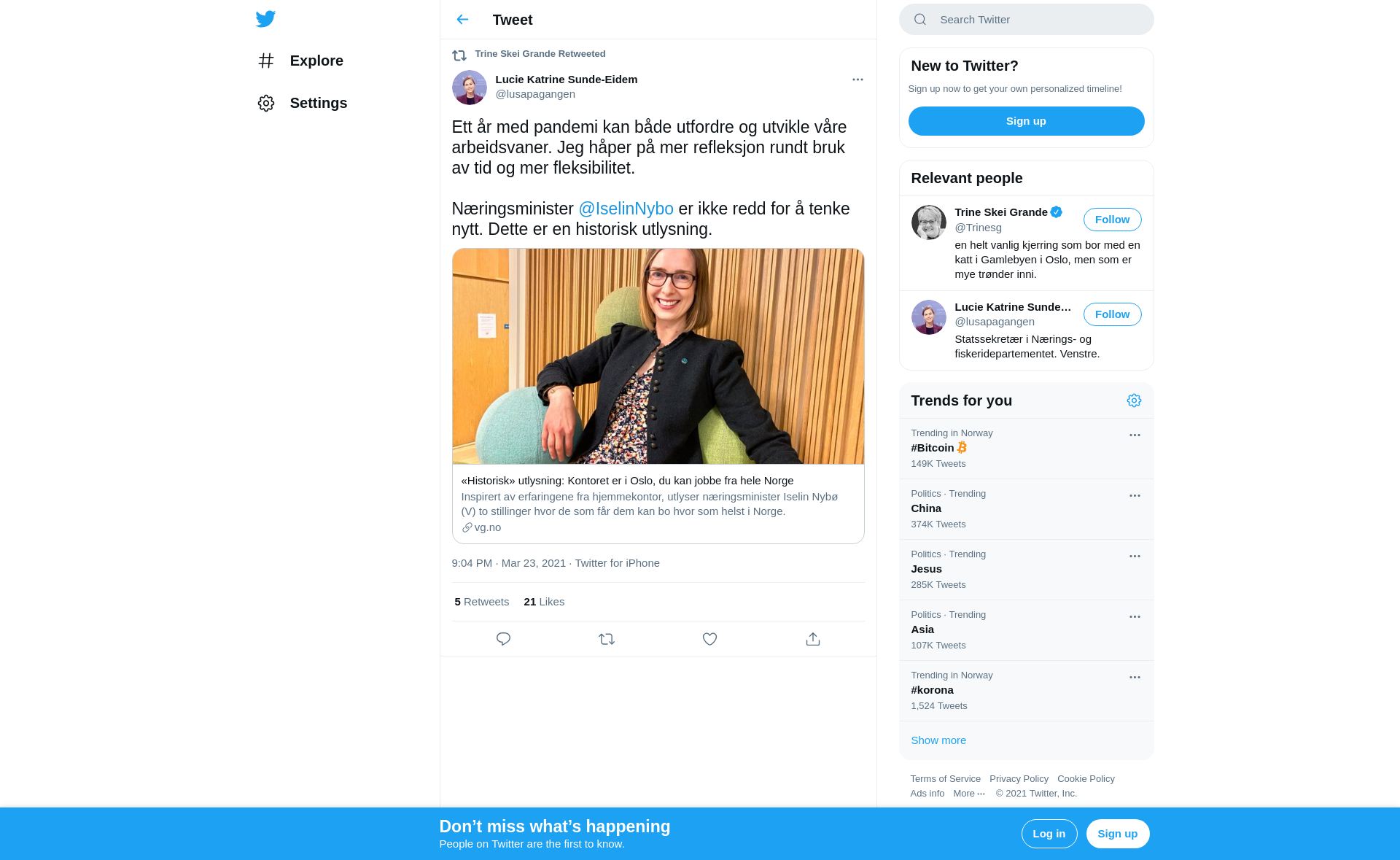Click Sign up in New to Twitter panel
Screen dimensions: 1400x860
click(x=1027, y=121)
